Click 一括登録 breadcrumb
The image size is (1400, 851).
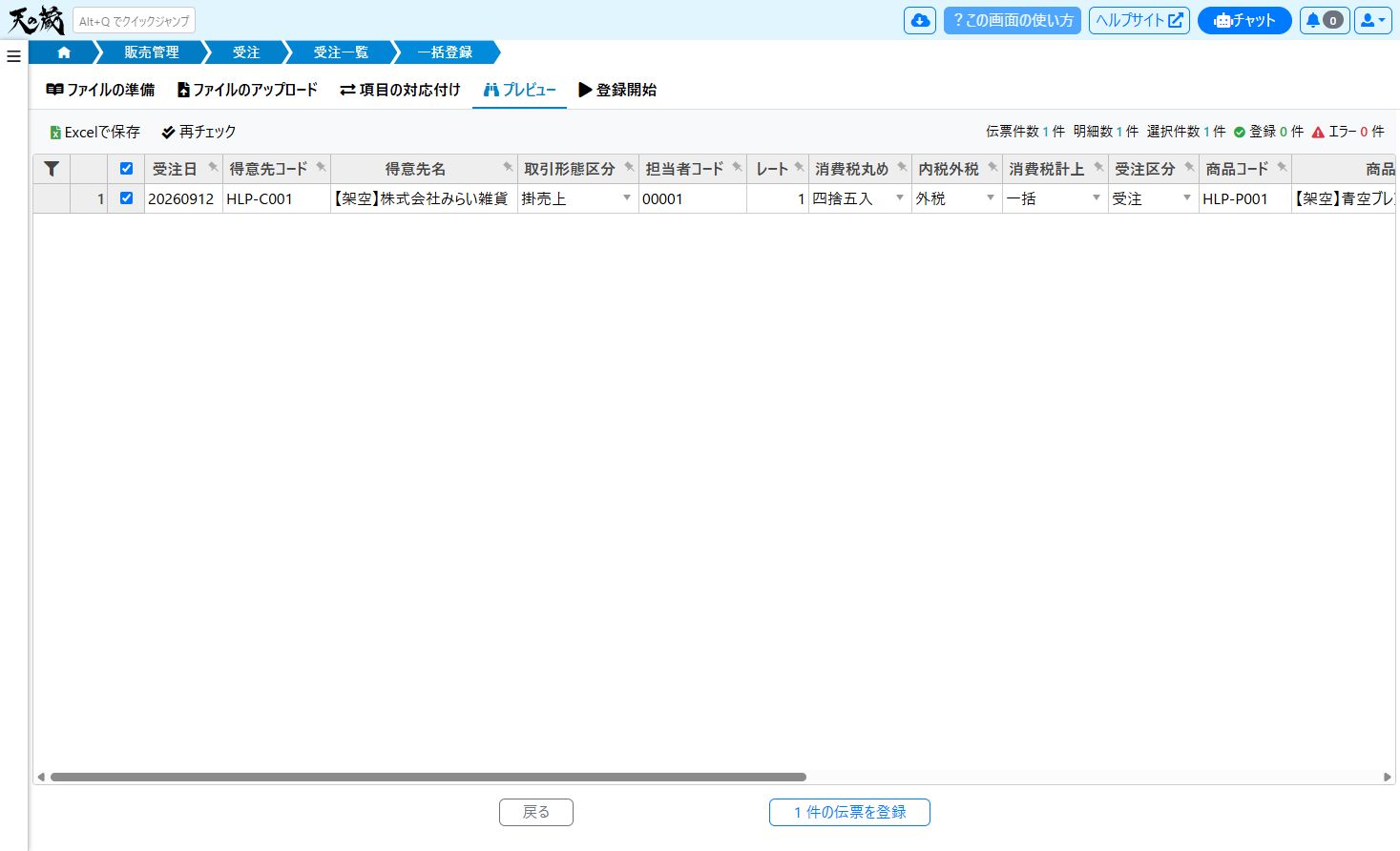(446, 52)
